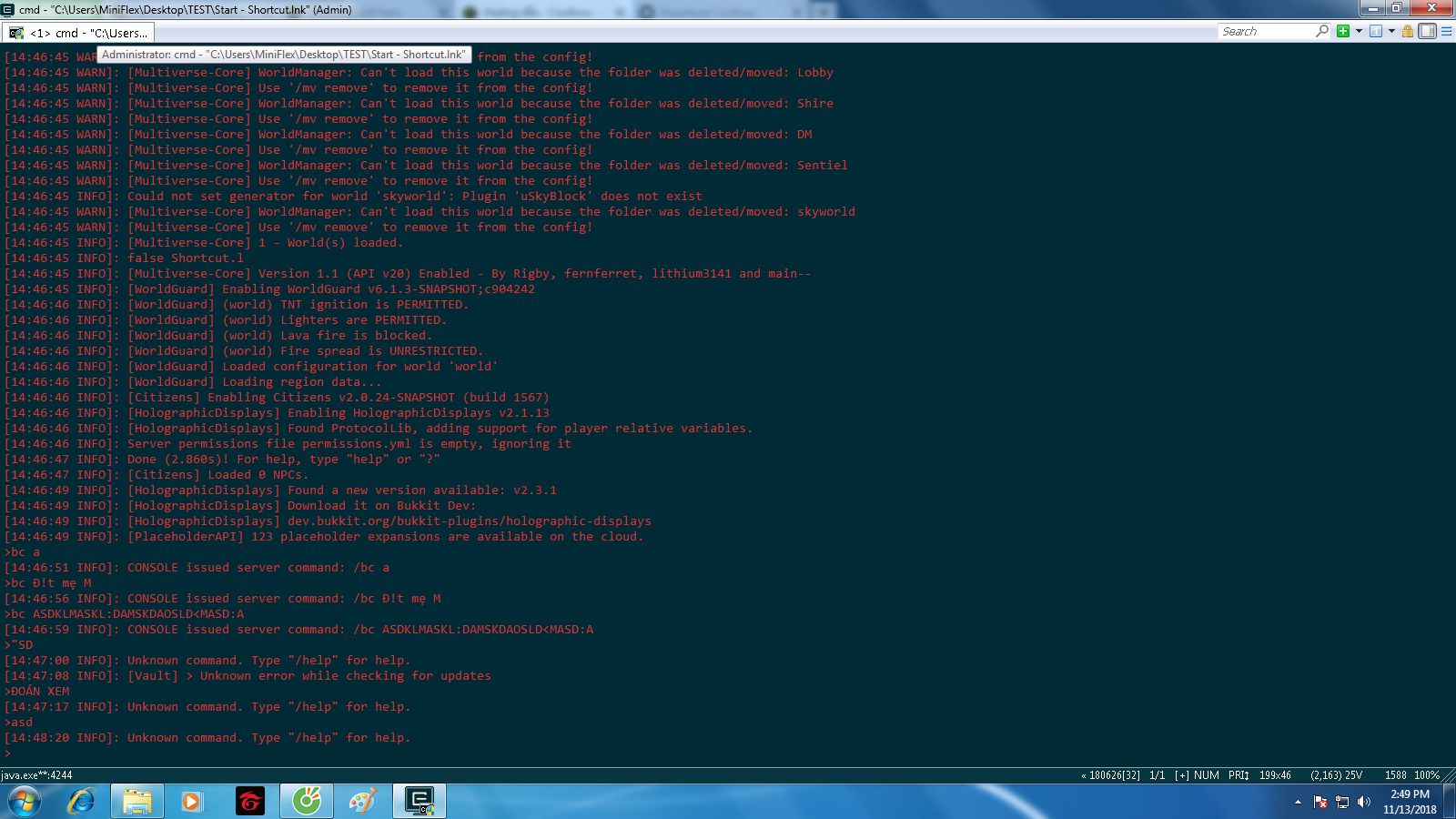Click the 'deleted/moved: skyworld' warning line
Image resolution: width=1456 pixels, height=819 pixels.
pyautogui.click(x=430, y=212)
